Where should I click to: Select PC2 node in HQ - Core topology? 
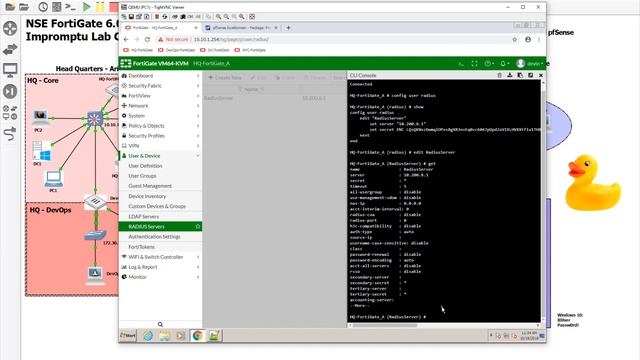pos(40,118)
